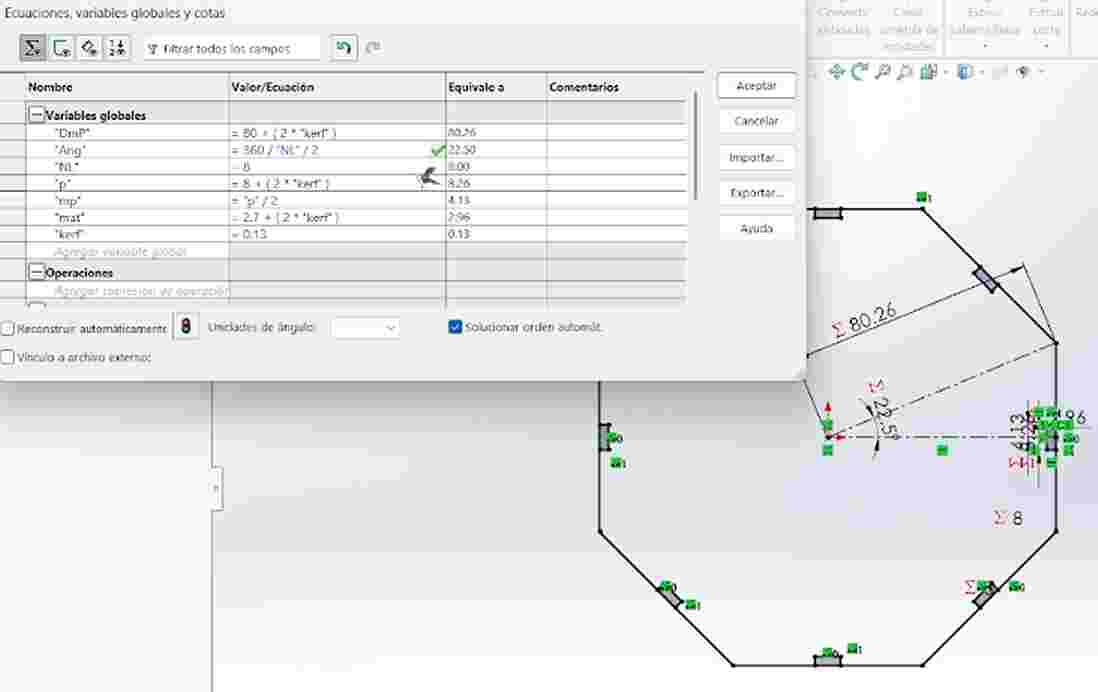The width and height of the screenshot is (1098, 692).
Task: Click the Comentarios column header
Action: [x=616, y=88]
